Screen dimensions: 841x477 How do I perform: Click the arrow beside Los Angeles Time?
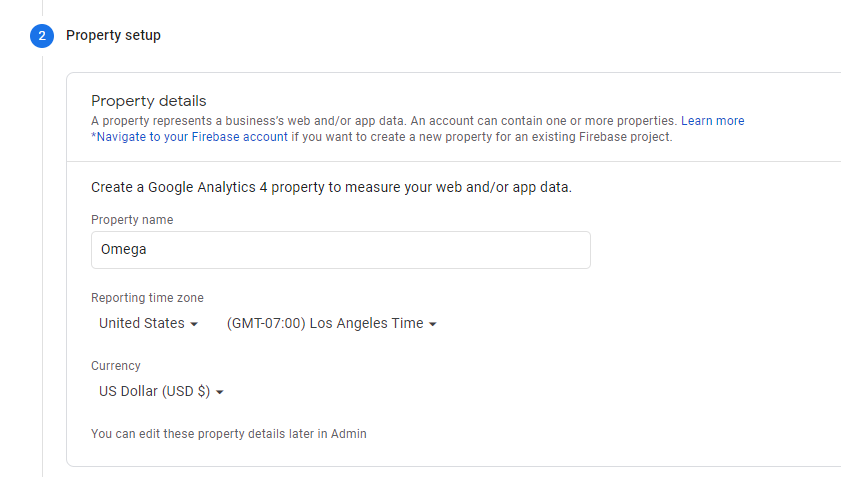point(432,324)
